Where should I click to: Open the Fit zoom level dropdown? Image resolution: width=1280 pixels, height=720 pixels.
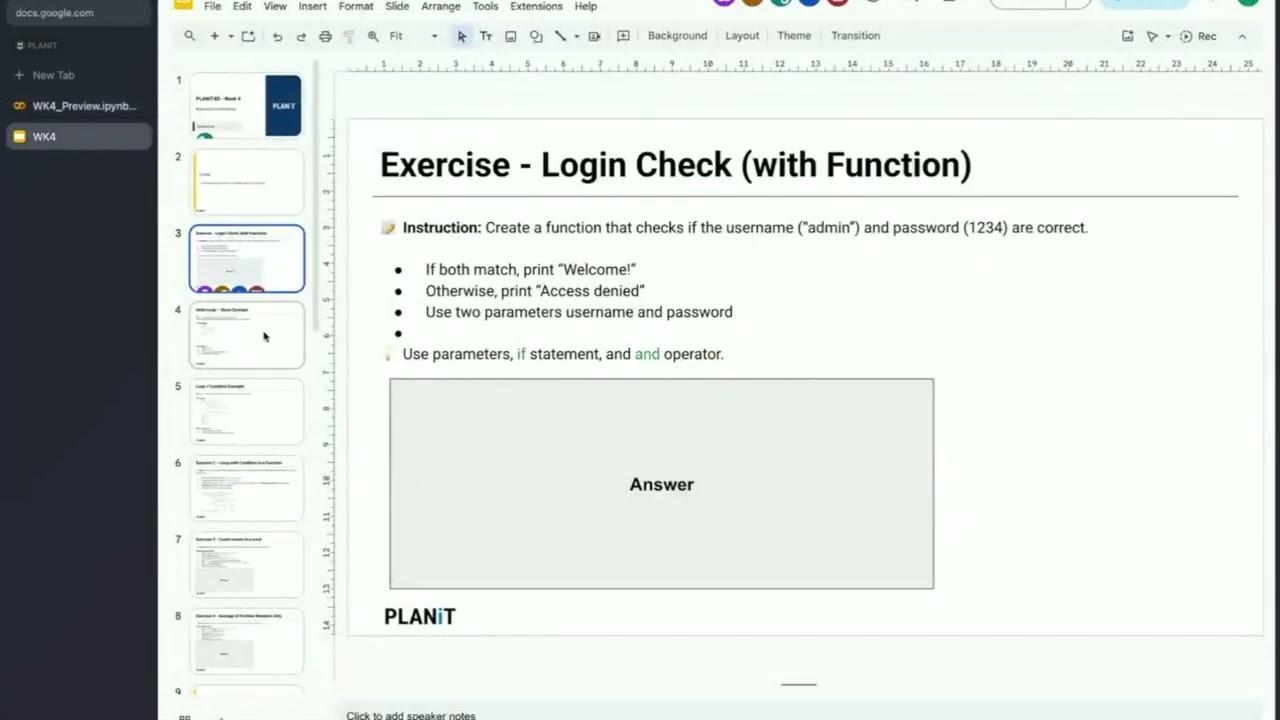tap(413, 36)
